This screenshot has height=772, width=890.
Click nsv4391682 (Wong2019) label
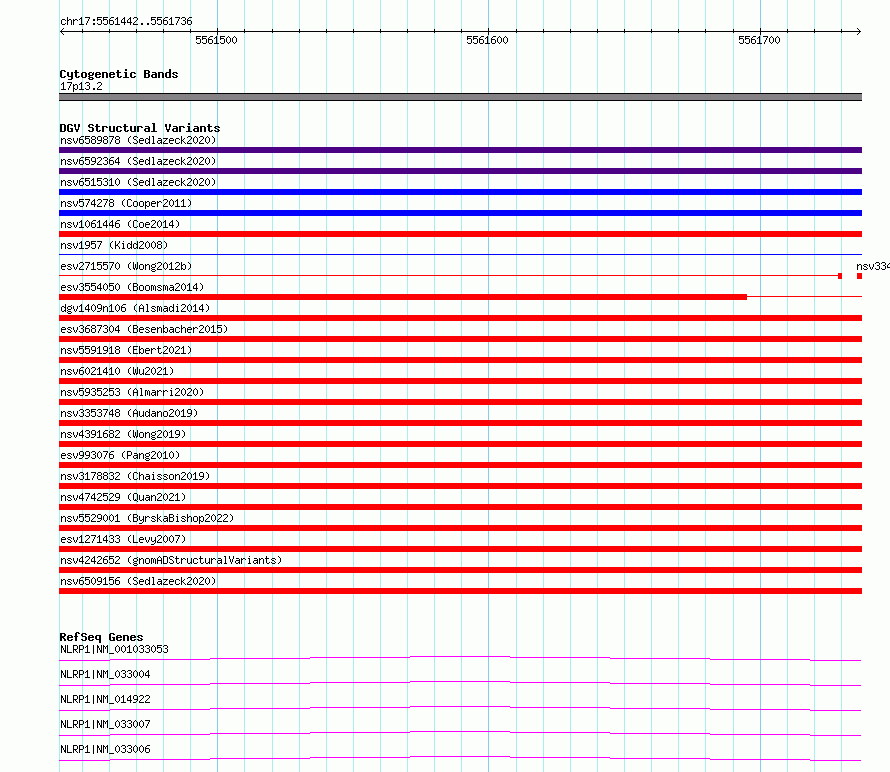[123, 434]
